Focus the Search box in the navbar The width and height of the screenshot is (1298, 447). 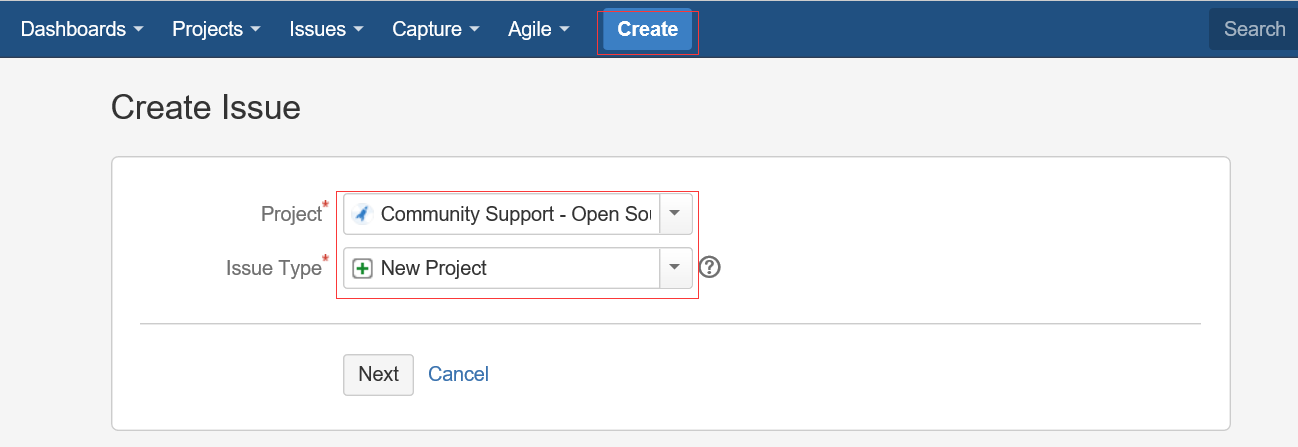[x=1254, y=29]
